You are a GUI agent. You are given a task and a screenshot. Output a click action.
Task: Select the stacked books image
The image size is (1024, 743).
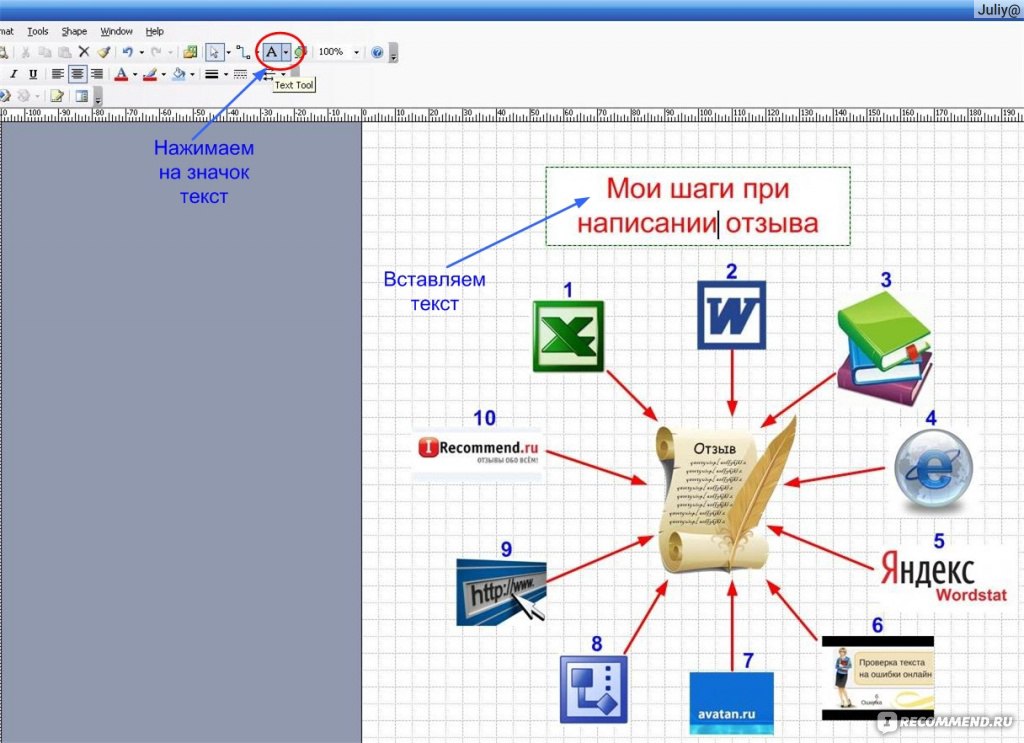(884, 348)
